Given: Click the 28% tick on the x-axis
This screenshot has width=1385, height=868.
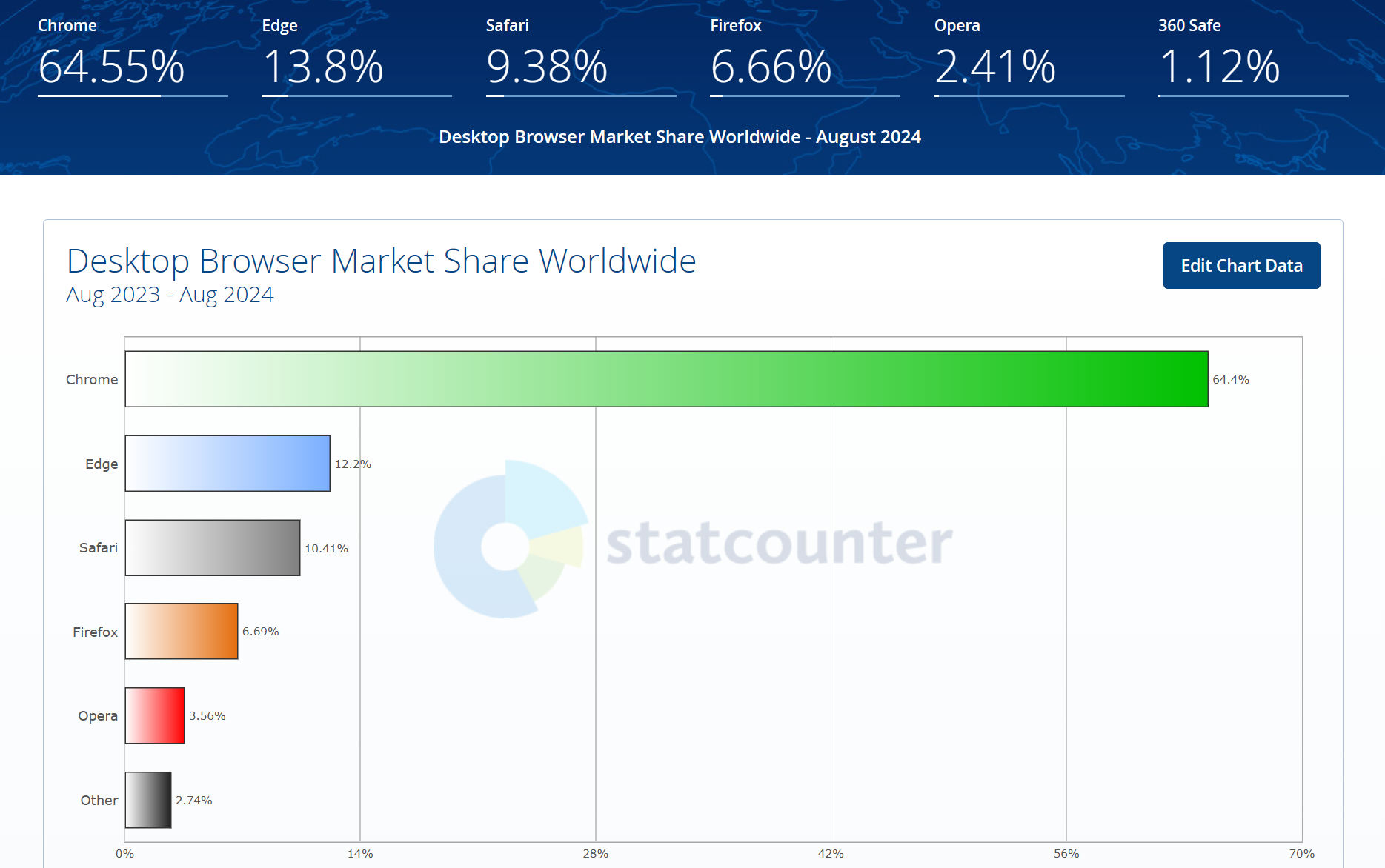Looking at the screenshot, I should [596, 854].
